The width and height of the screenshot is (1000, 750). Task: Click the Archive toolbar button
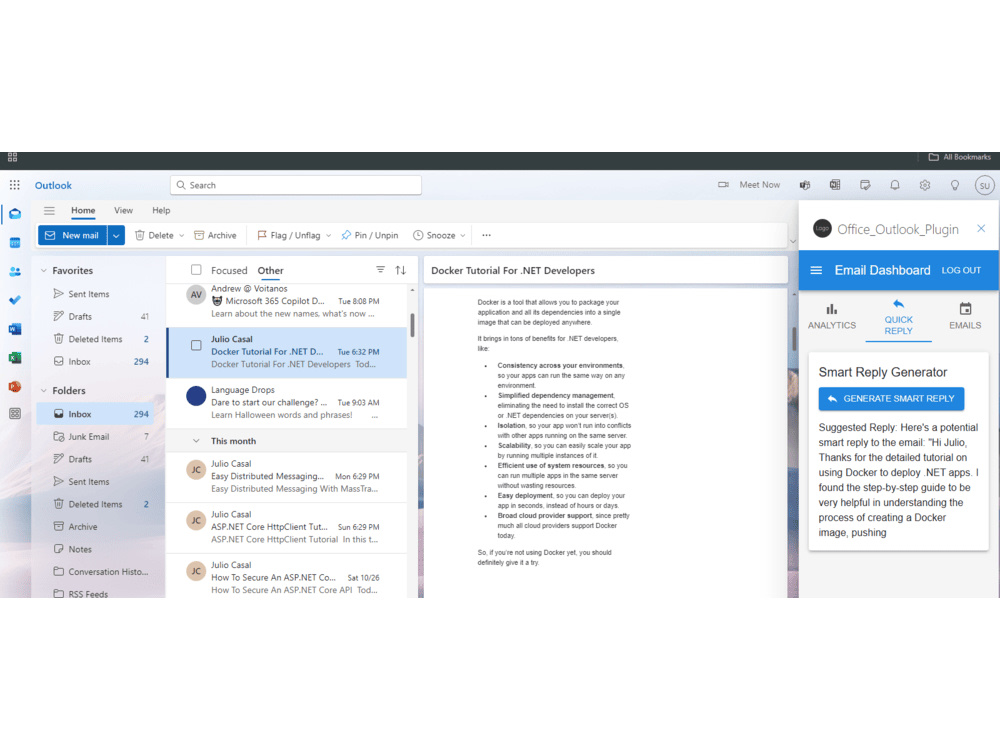pos(216,235)
